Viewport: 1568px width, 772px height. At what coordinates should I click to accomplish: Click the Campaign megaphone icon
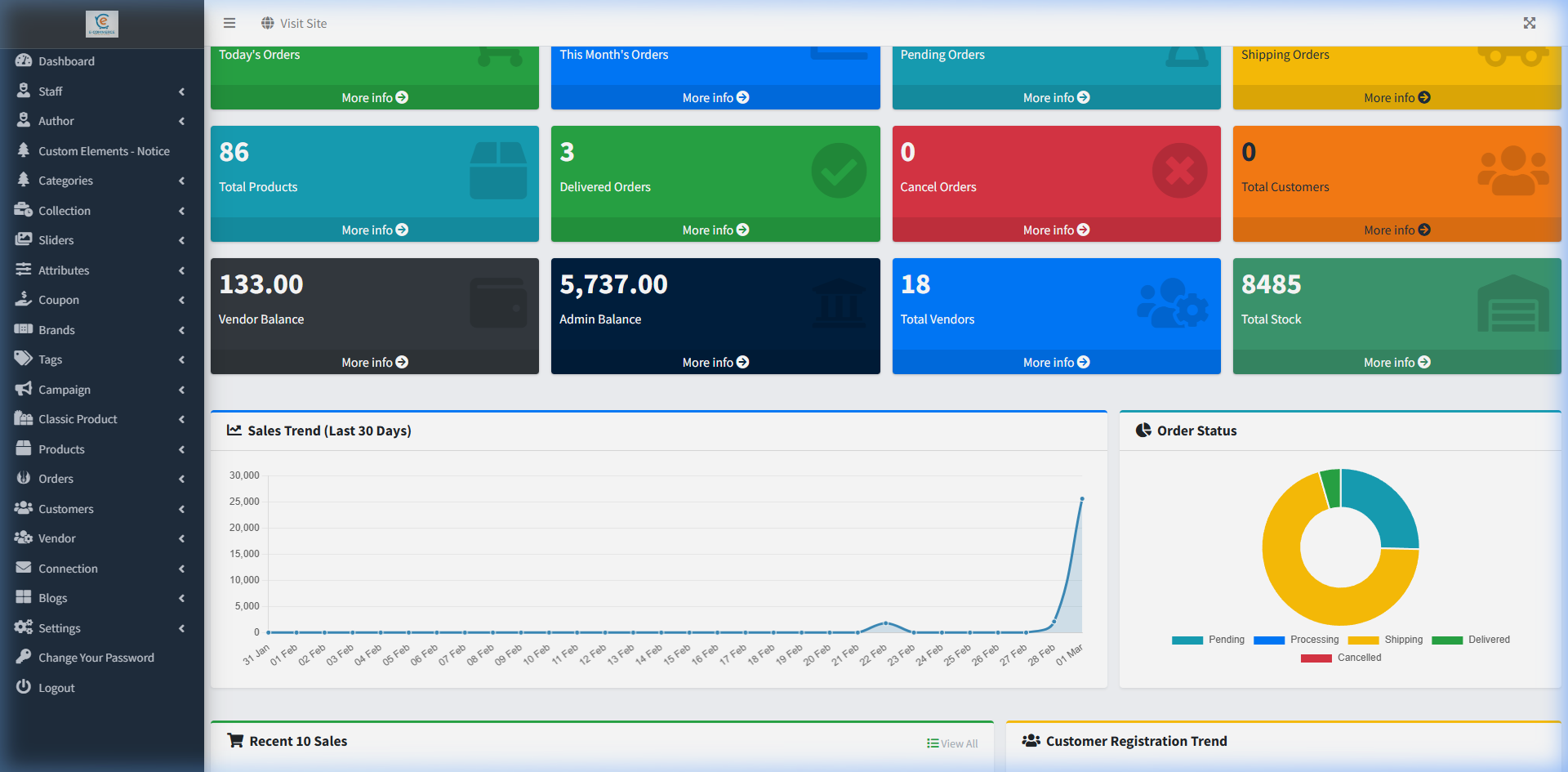(24, 389)
